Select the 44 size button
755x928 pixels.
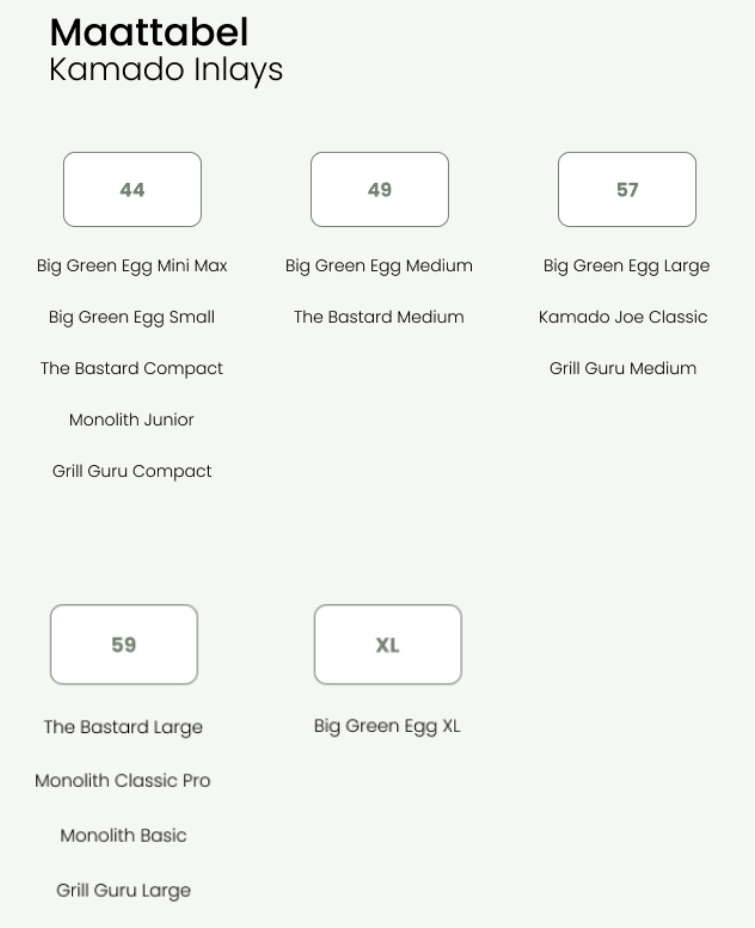pos(133,189)
